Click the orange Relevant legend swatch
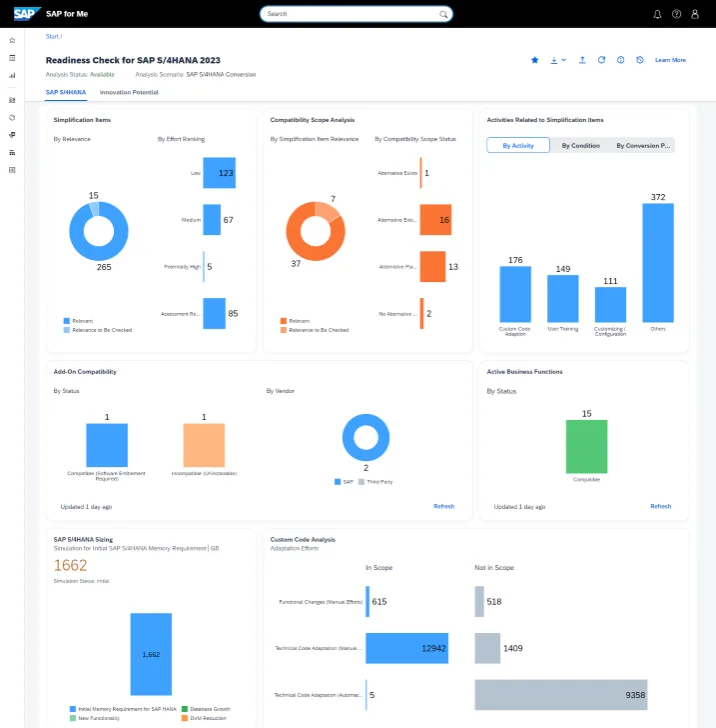Screen dimensions: 716x728 click(283, 321)
